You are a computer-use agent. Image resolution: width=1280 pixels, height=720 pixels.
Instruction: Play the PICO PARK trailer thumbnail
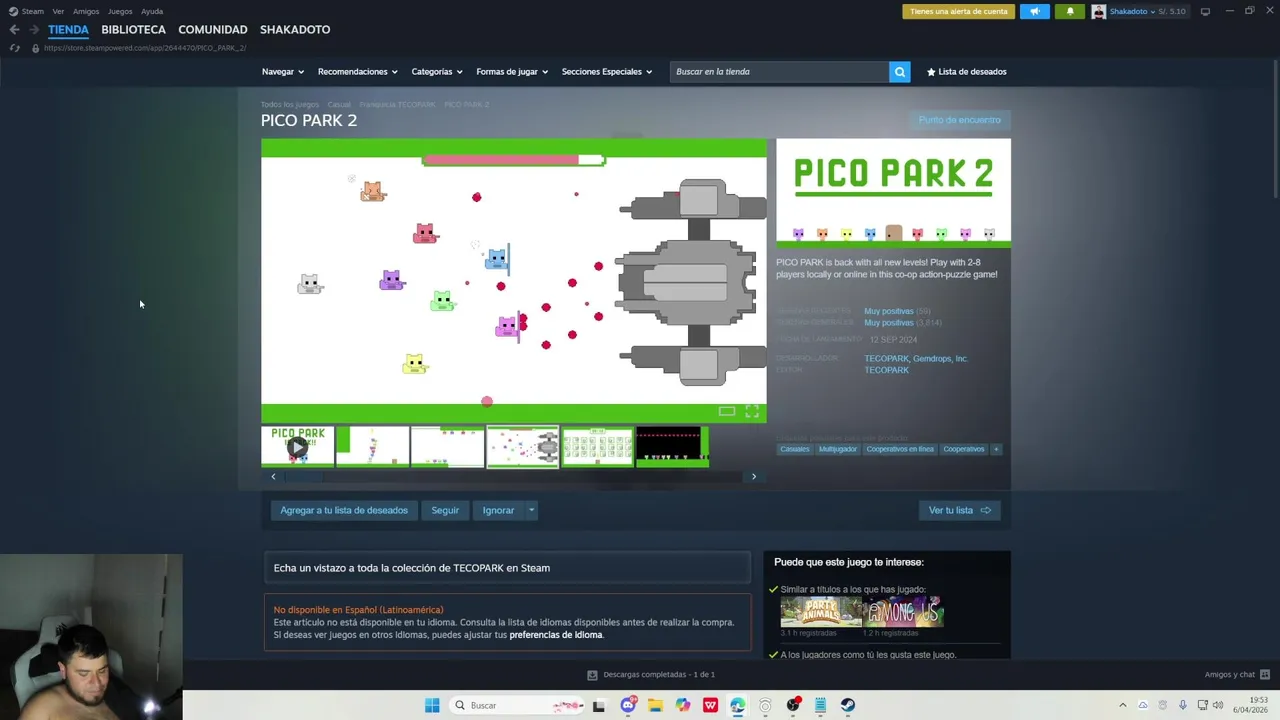(x=298, y=447)
